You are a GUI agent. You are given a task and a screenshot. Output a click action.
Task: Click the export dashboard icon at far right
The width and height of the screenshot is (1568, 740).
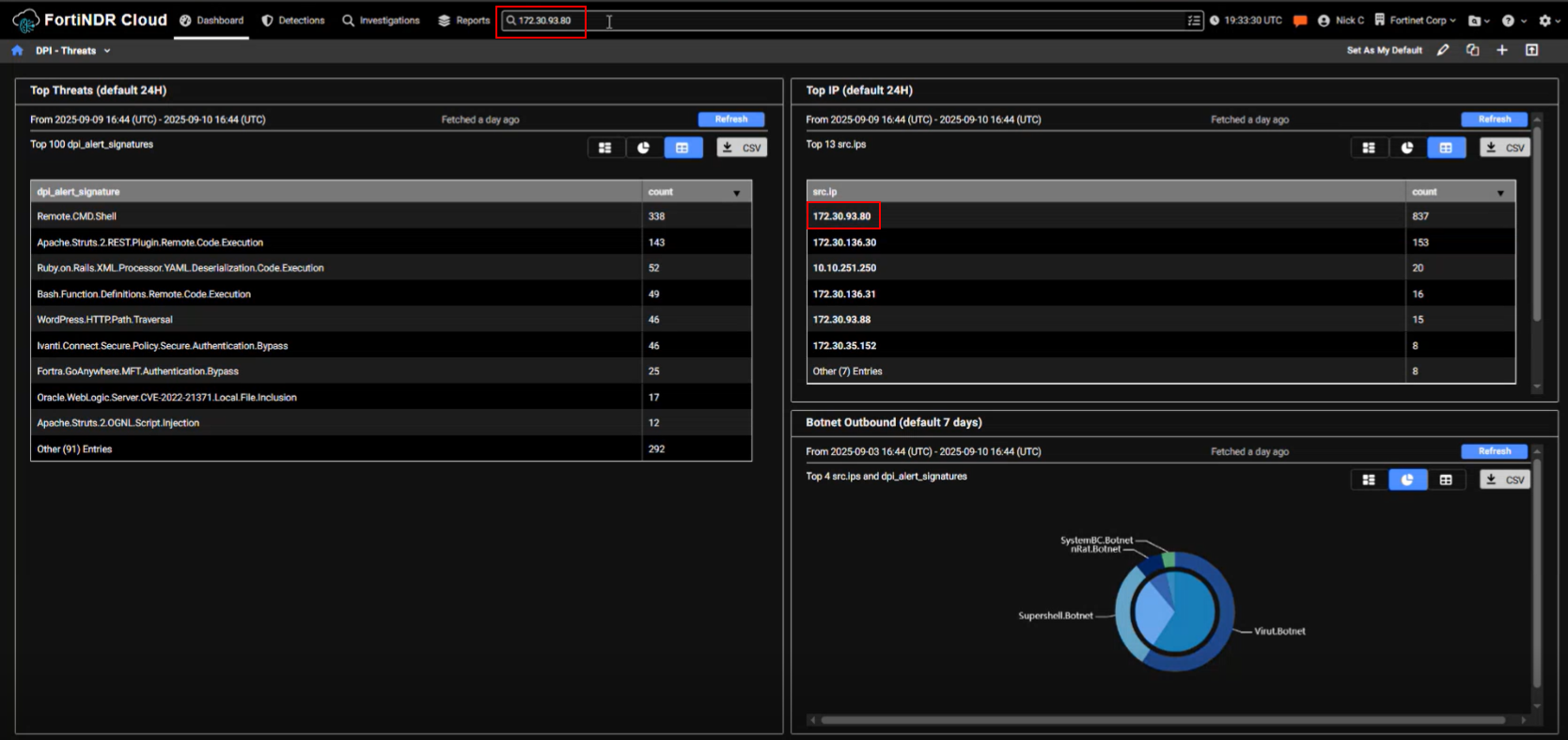point(1531,51)
